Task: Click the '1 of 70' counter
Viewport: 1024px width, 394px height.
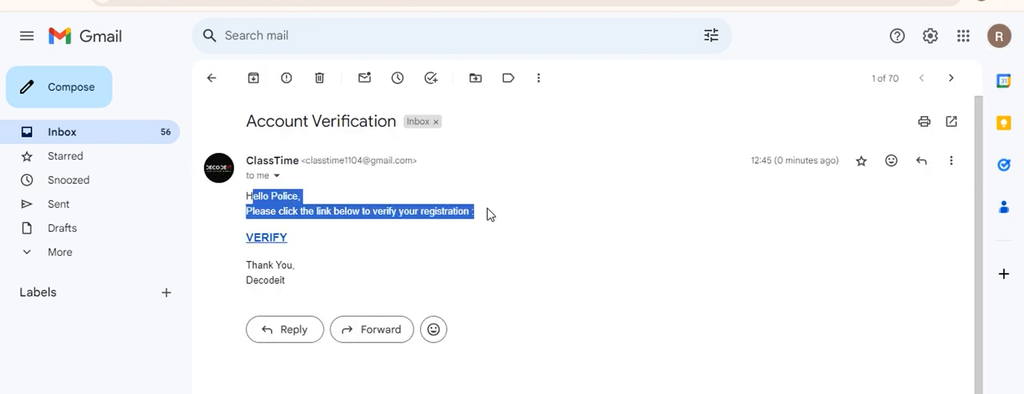Action: pos(885,78)
